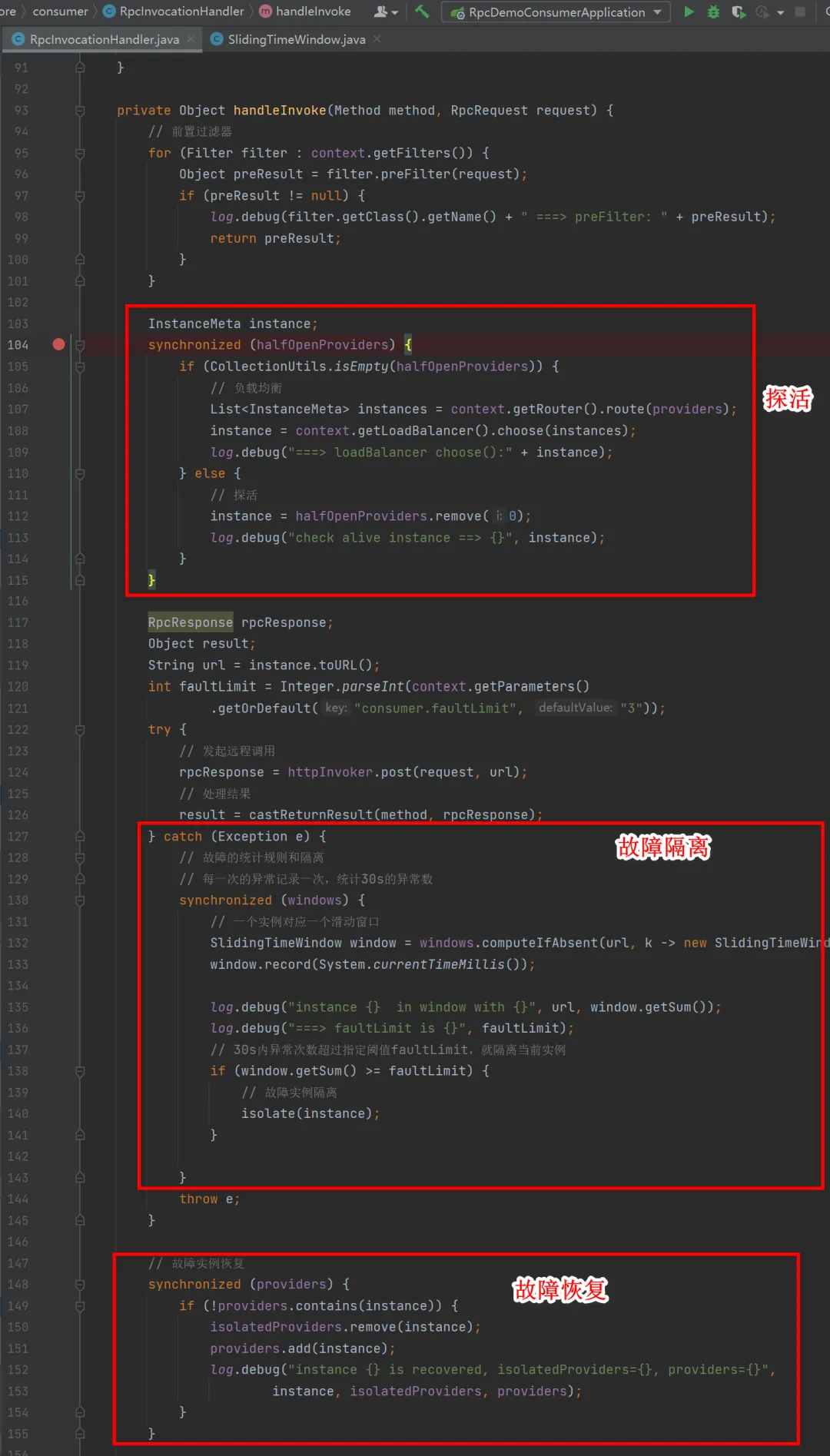Click the handleInvoke breadcrumb
Viewport: 830px width, 1456px height.
[314, 12]
